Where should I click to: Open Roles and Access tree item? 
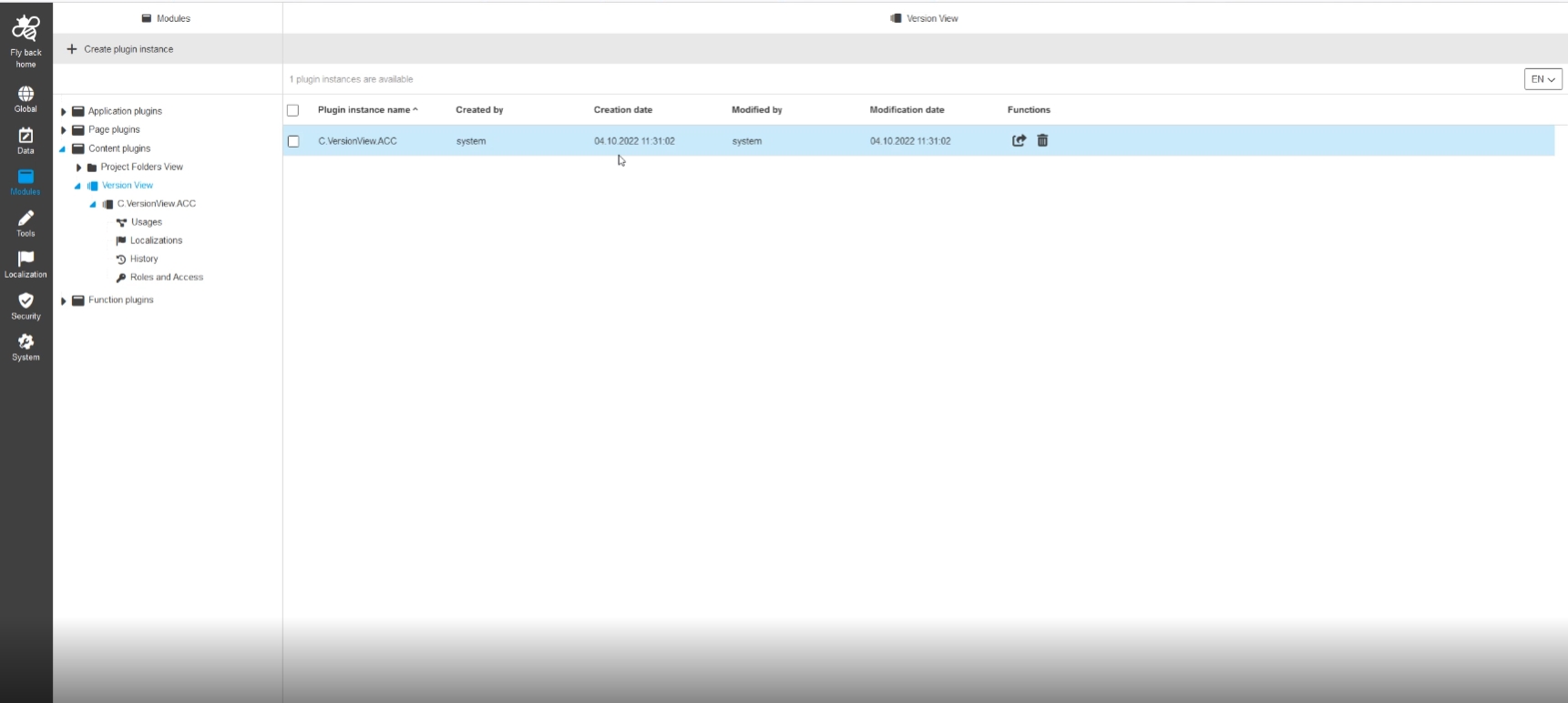click(167, 278)
